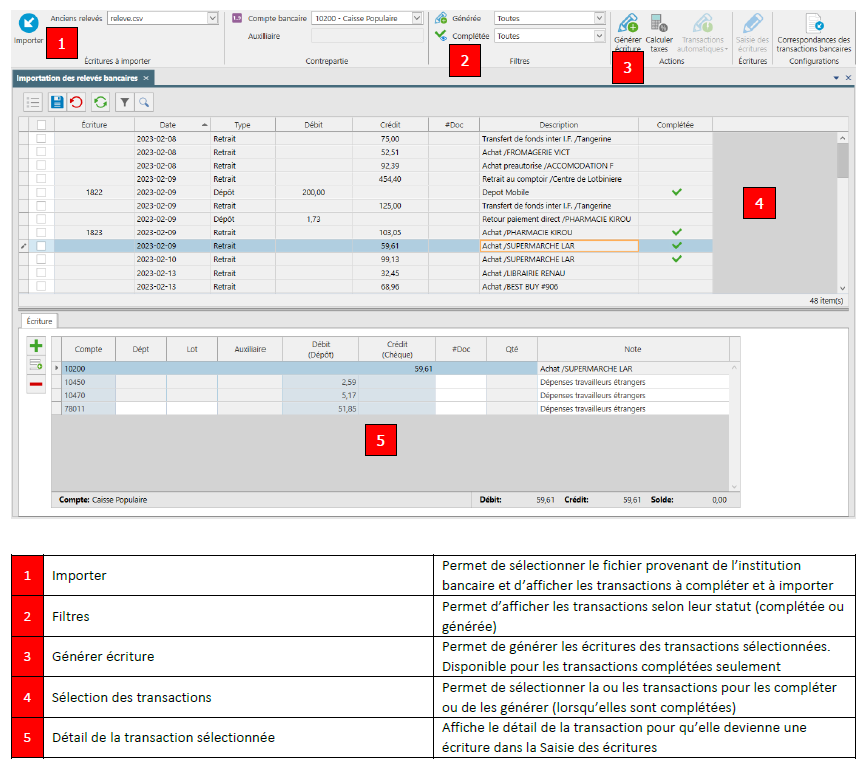
Task: Click the red undo arrow icon
Action: click(76, 102)
